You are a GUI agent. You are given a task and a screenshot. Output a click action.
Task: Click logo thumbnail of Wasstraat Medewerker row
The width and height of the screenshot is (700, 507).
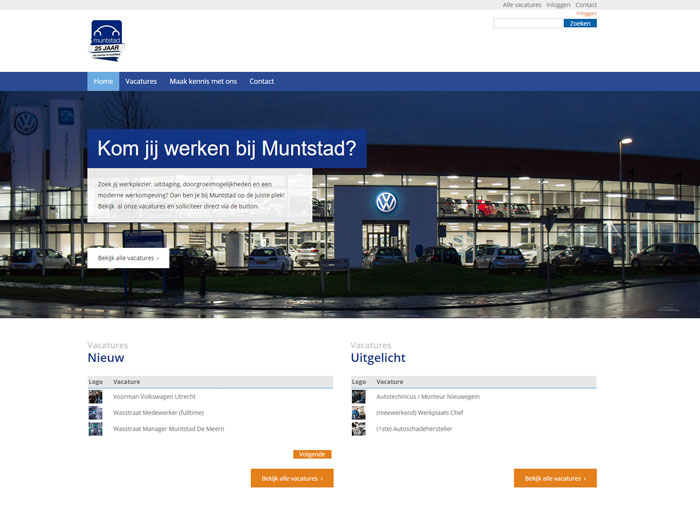click(x=95, y=412)
